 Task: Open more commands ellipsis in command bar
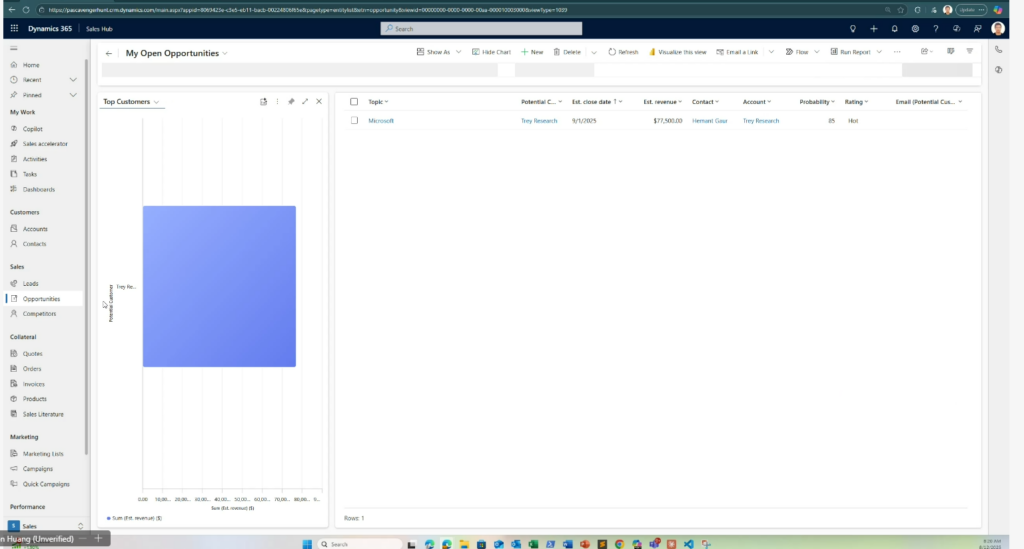897,52
